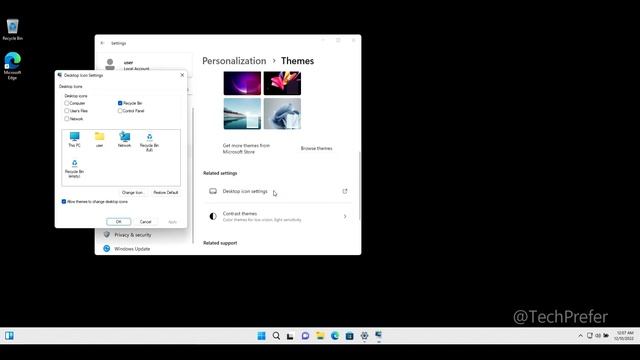Expand the Contrast themes chevron

pyautogui.click(x=345, y=216)
